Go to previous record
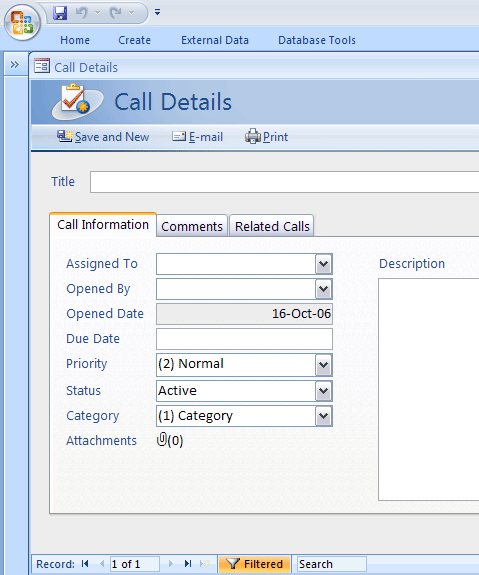Screen dimensions: 479x575 [102, 564]
